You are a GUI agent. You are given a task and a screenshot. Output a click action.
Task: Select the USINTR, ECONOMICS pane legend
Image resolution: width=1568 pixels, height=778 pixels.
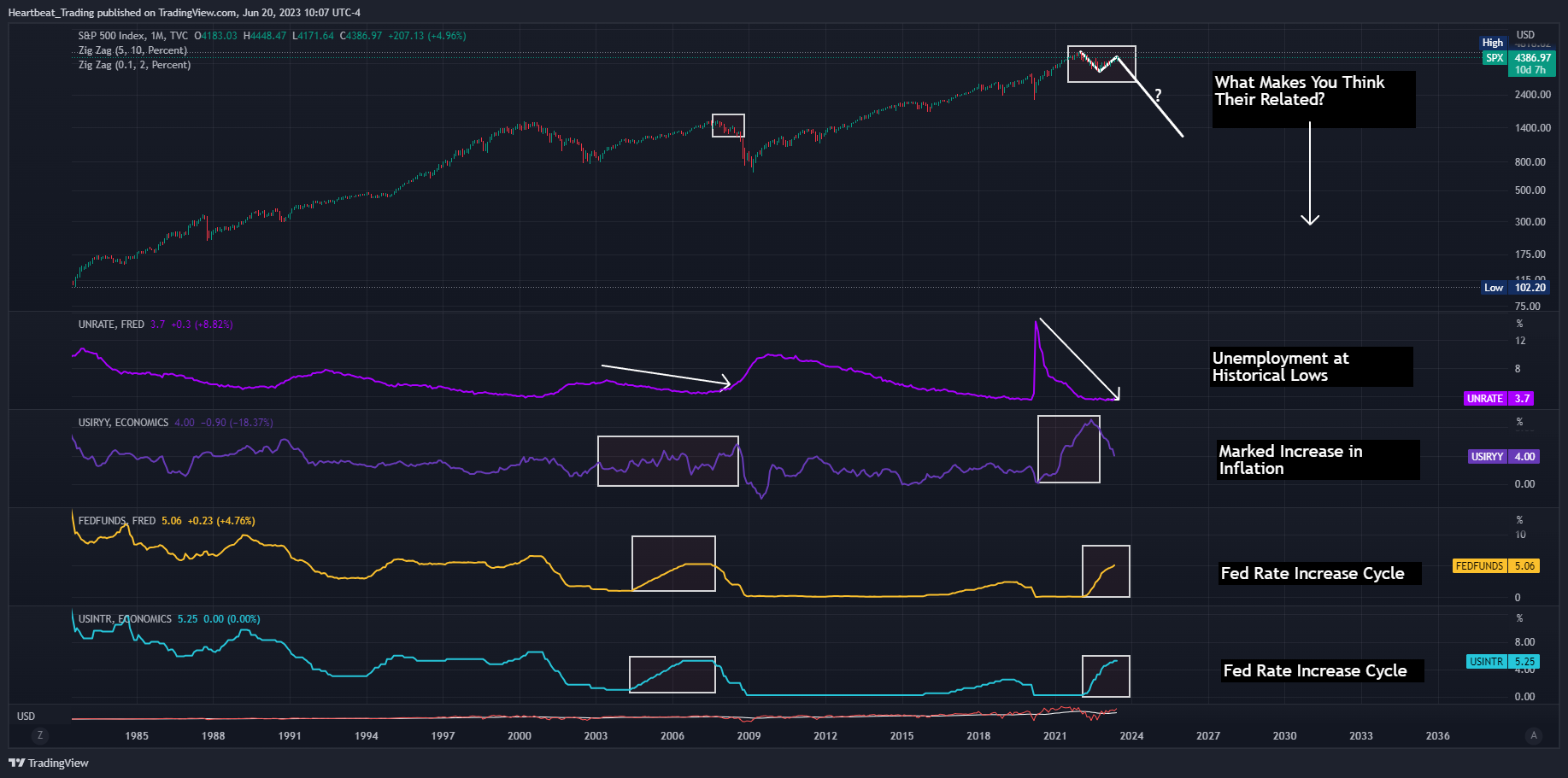click(125, 619)
